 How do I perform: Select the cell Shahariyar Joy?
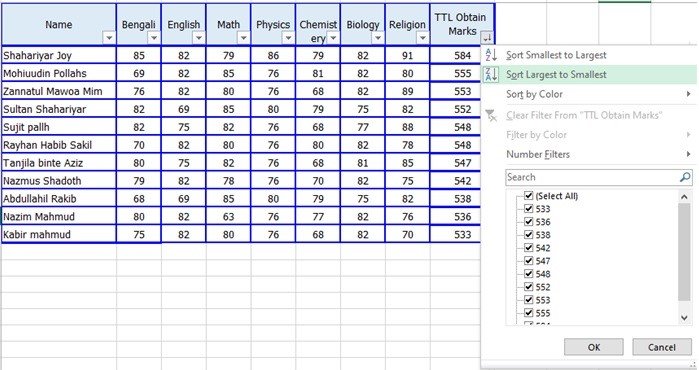click(59, 55)
